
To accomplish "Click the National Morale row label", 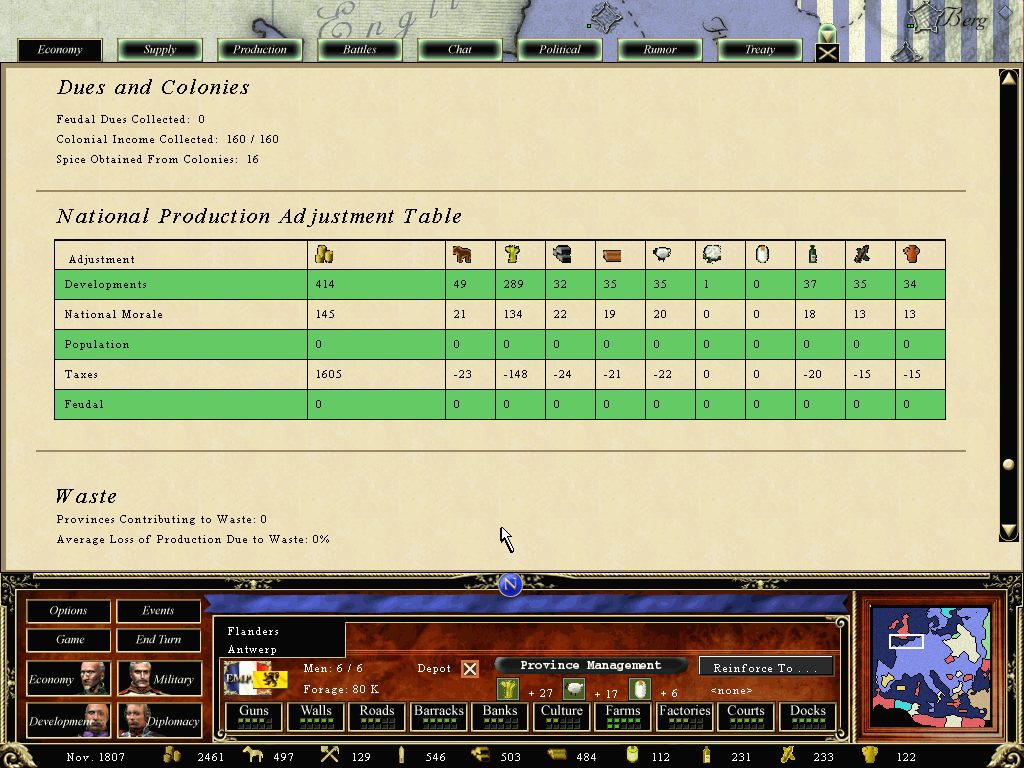I will [114, 314].
